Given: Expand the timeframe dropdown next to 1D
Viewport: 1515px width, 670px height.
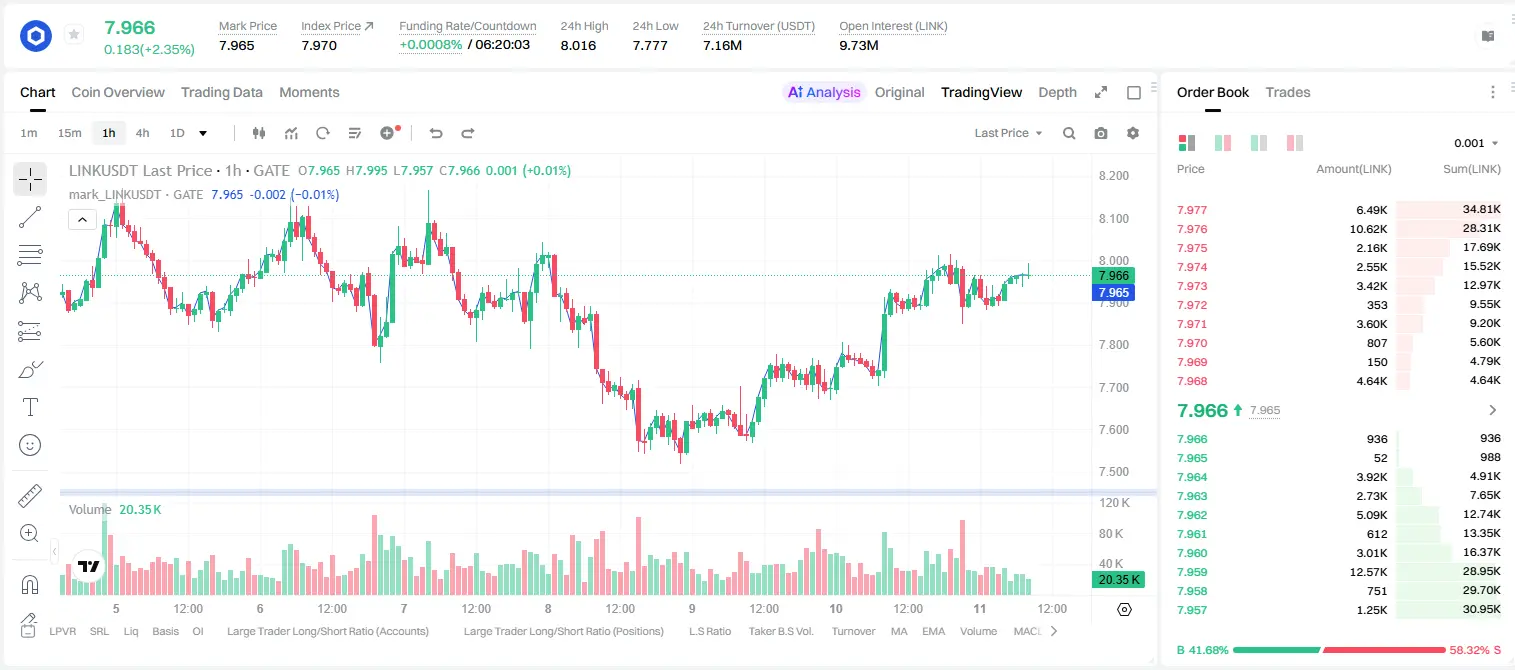Looking at the screenshot, I should tap(203, 133).
